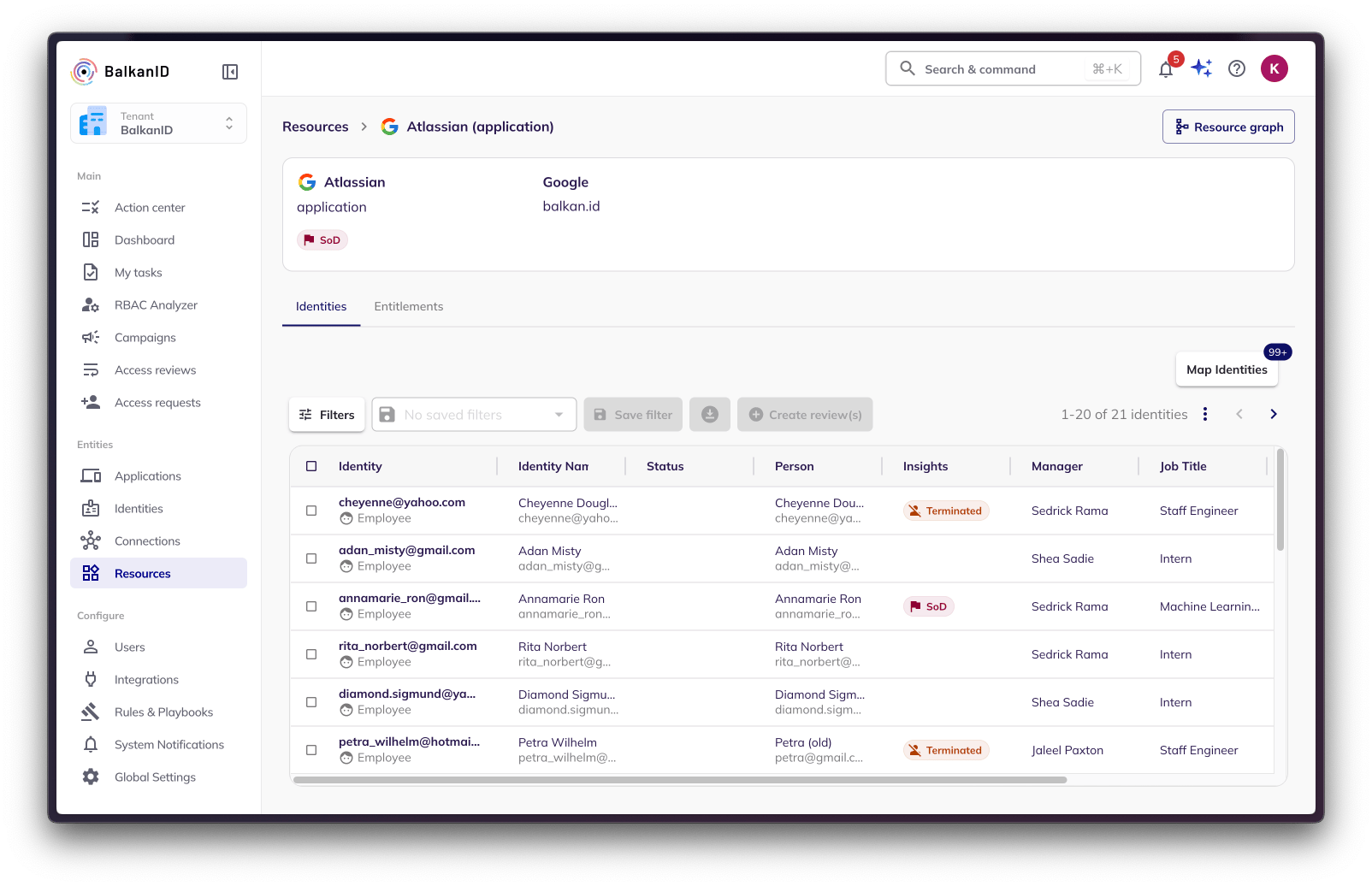Screen dimensions: 1372x886
Task: Toggle the select-all header checkbox
Action: click(311, 466)
